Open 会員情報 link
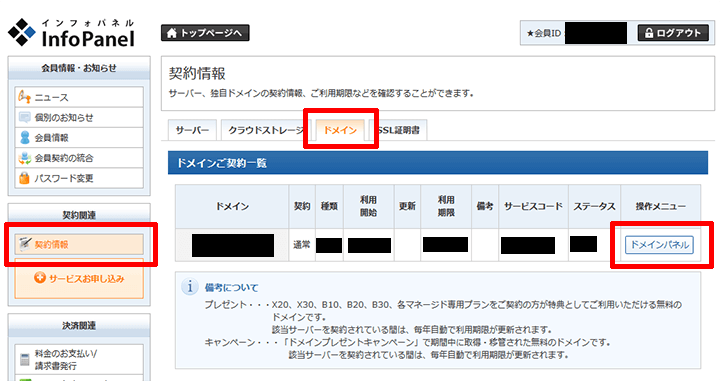Screen dimensions: 720x381 [79, 137]
